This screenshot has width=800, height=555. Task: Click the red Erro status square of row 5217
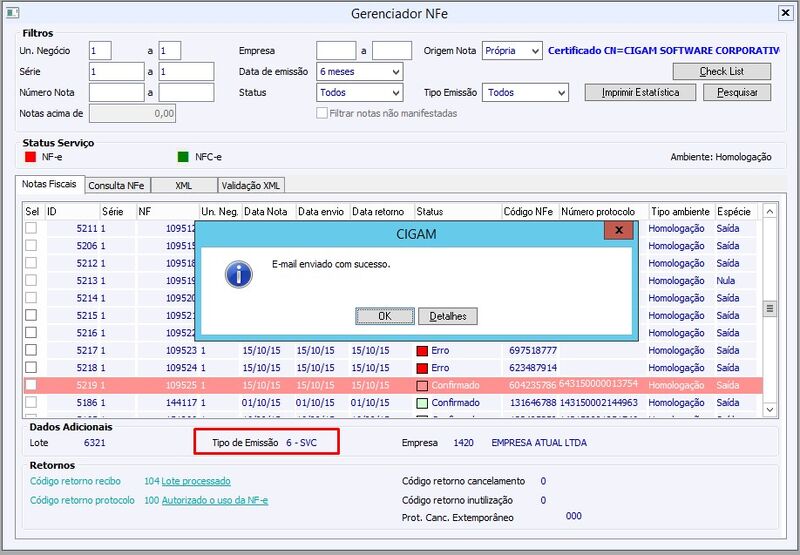pos(422,351)
